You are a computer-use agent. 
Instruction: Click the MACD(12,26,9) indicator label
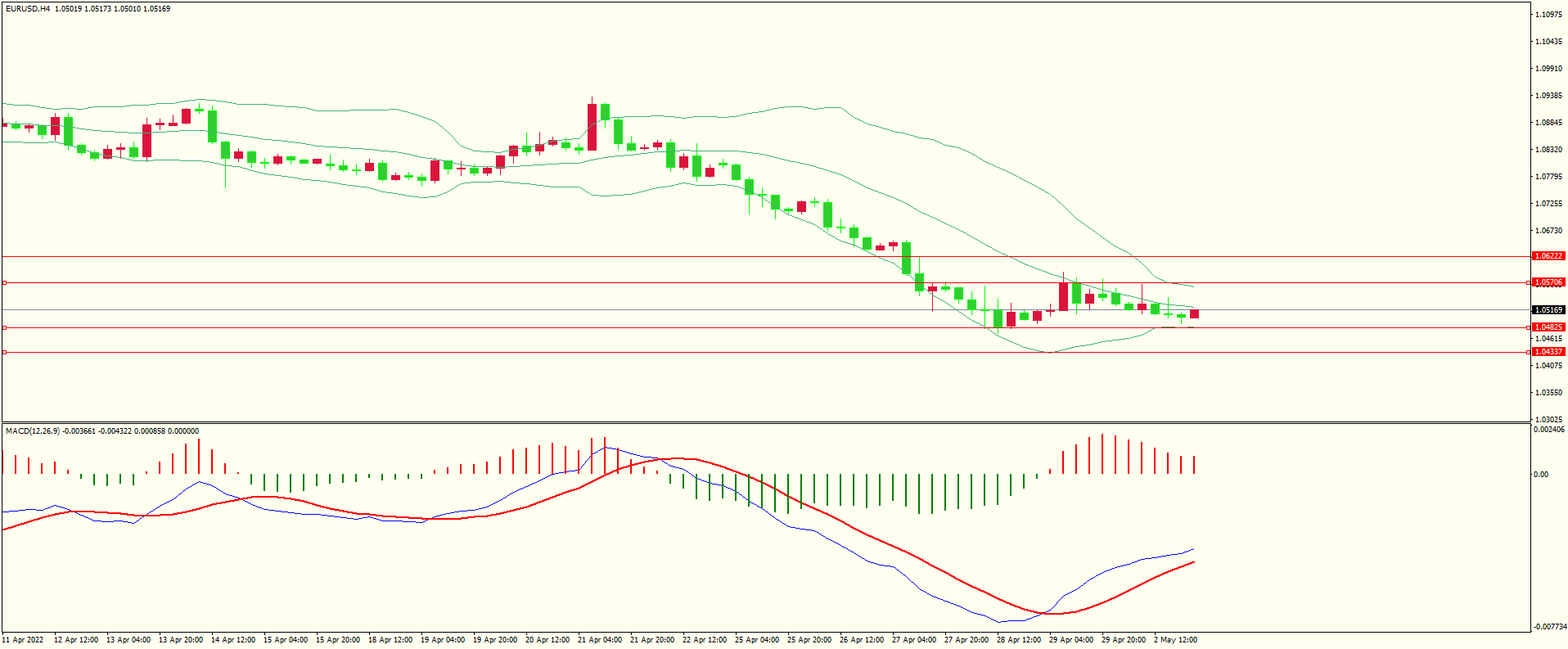pos(33,431)
